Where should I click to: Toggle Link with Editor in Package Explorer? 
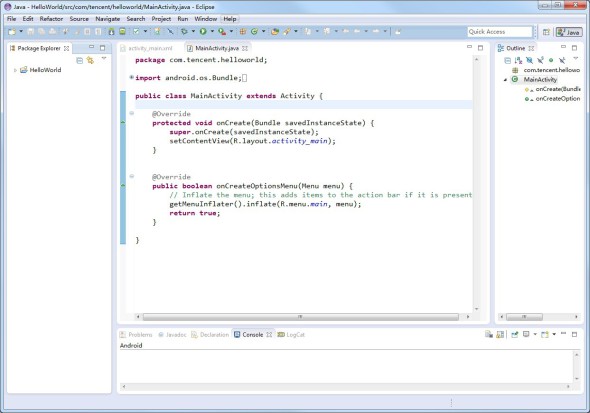click(x=90, y=60)
